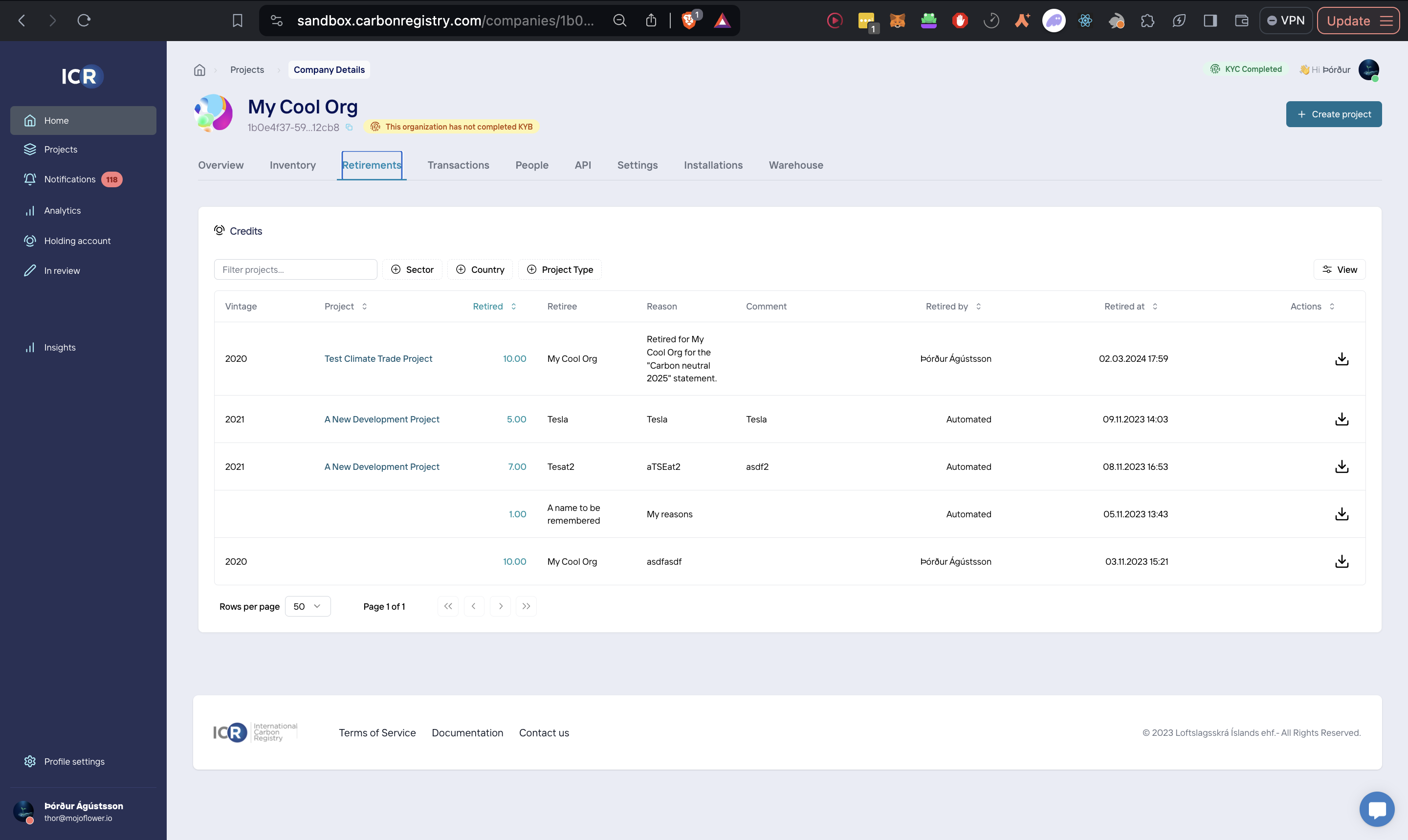Click the Create project button
This screenshot has width=1408, height=840.
pos(1333,114)
